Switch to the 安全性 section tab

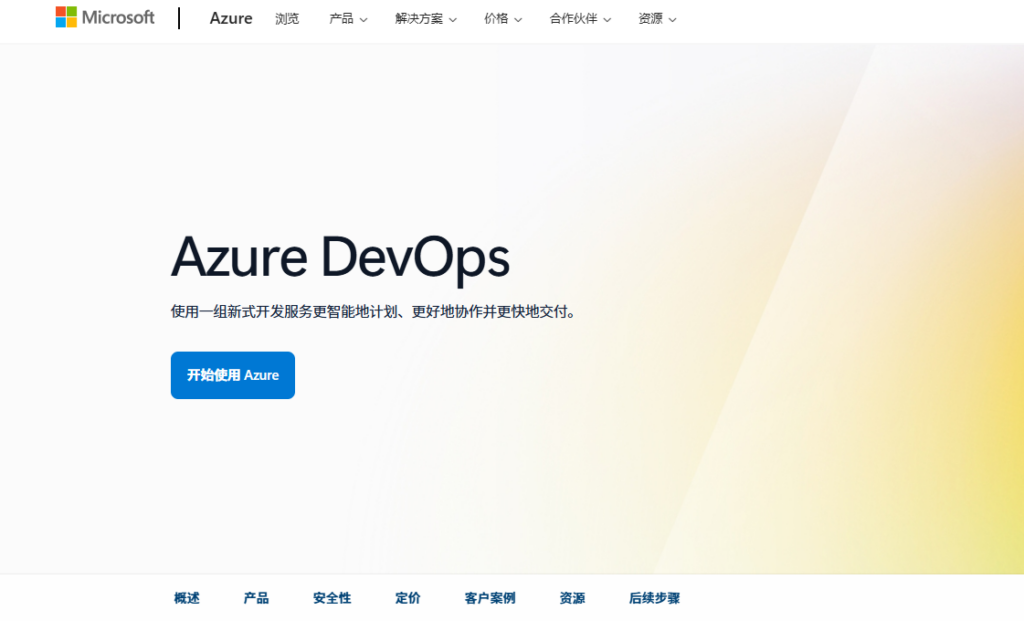332,597
